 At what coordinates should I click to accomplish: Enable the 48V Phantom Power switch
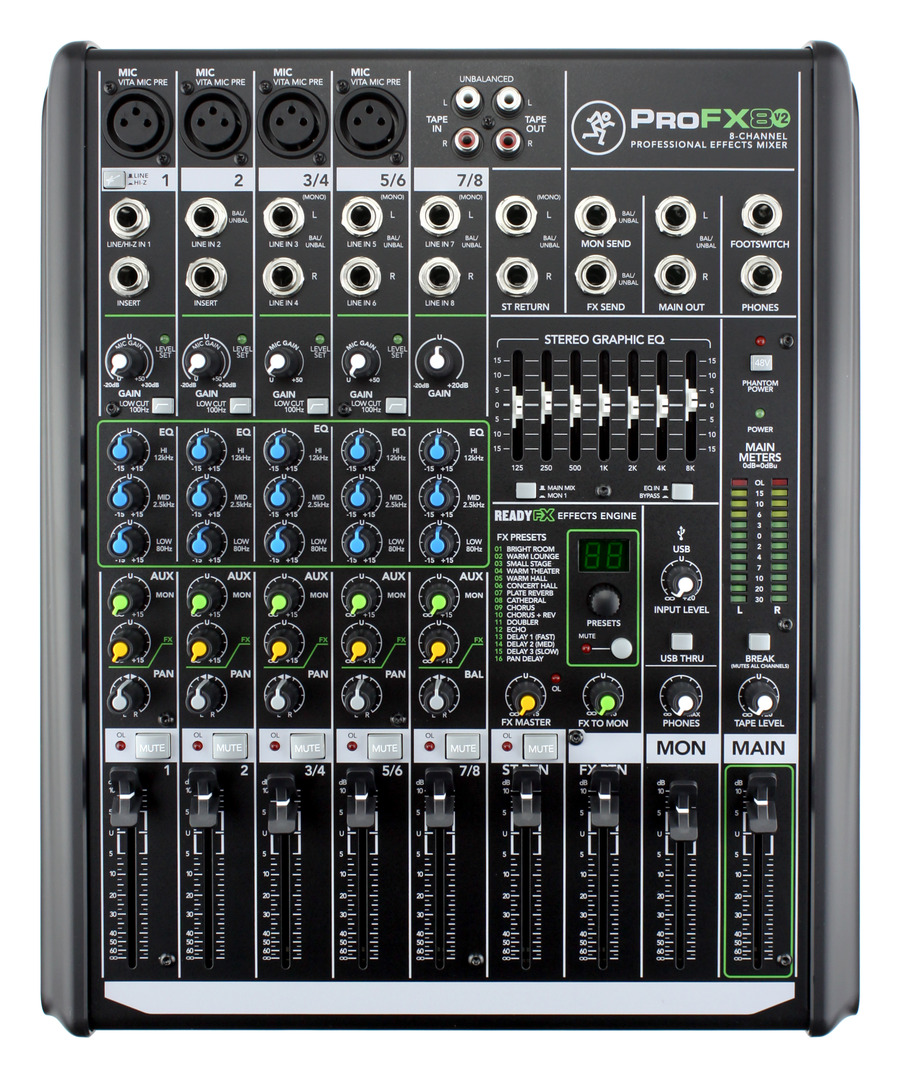760,361
